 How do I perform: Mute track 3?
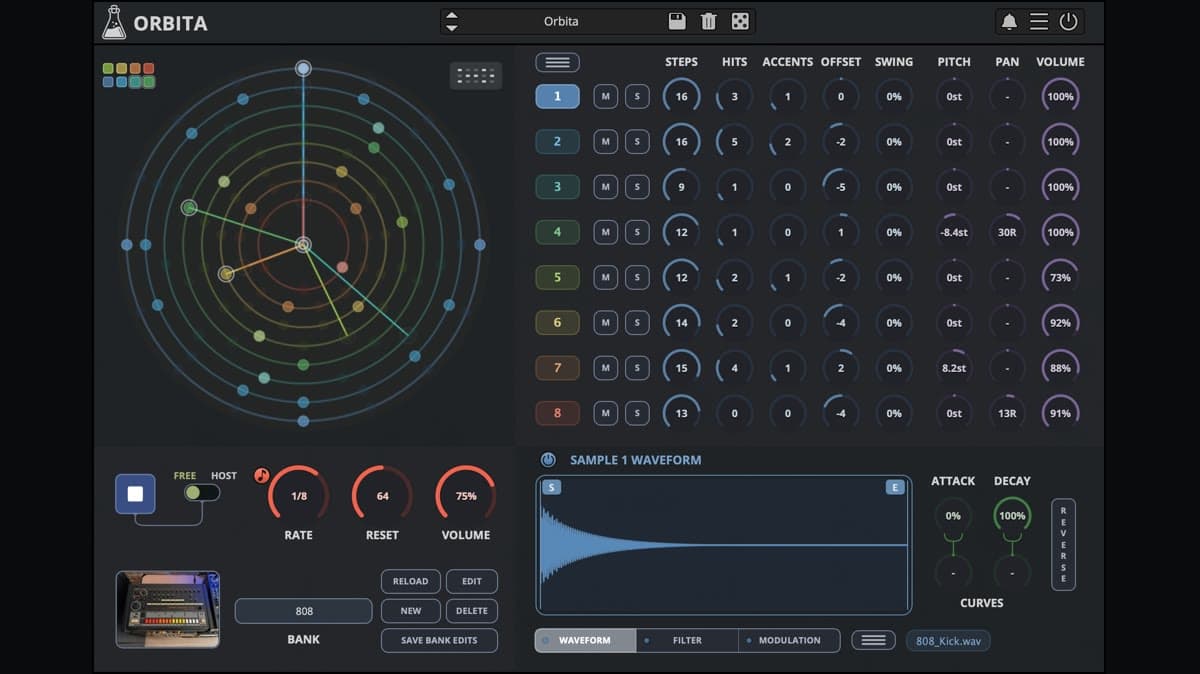click(605, 187)
